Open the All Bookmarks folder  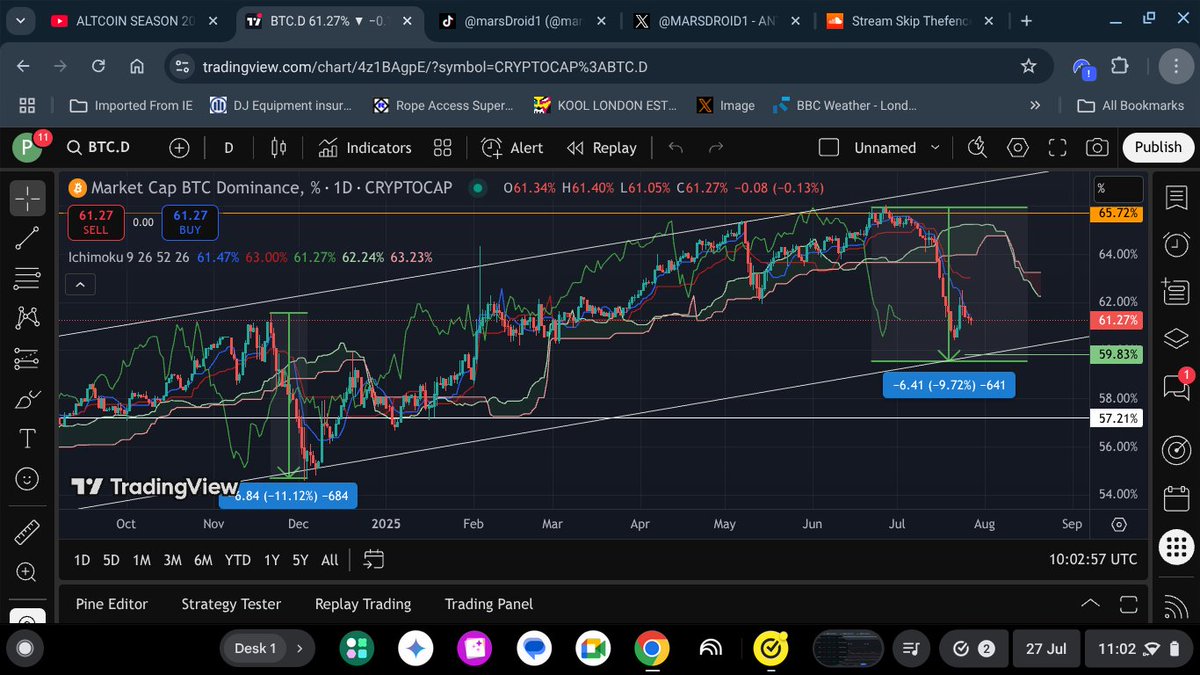tap(1130, 105)
